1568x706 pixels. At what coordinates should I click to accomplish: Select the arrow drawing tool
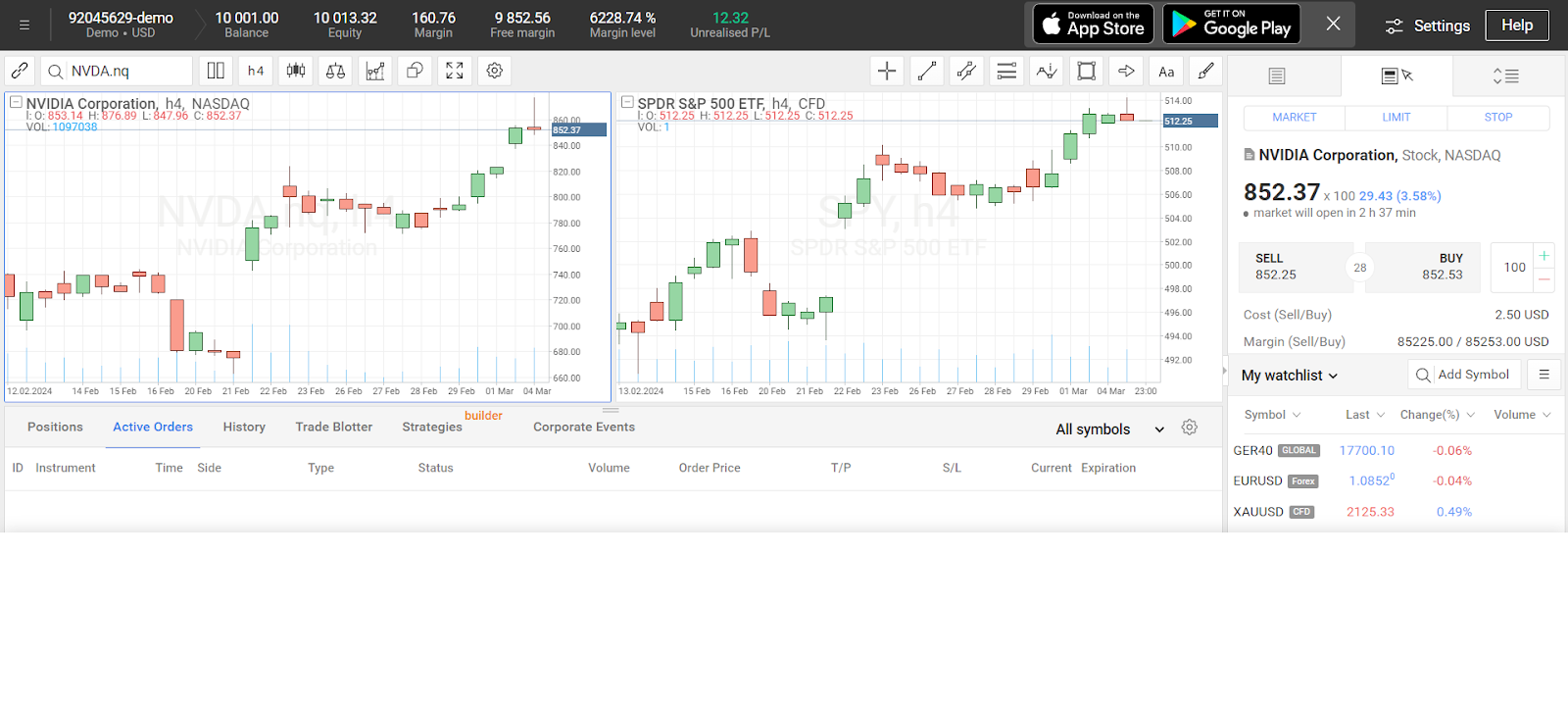(1126, 71)
